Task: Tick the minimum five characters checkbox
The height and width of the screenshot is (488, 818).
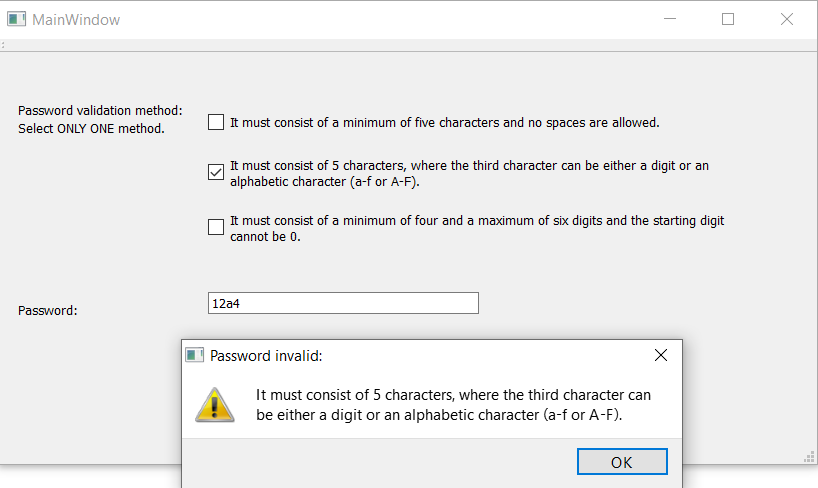Action: (x=215, y=122)
